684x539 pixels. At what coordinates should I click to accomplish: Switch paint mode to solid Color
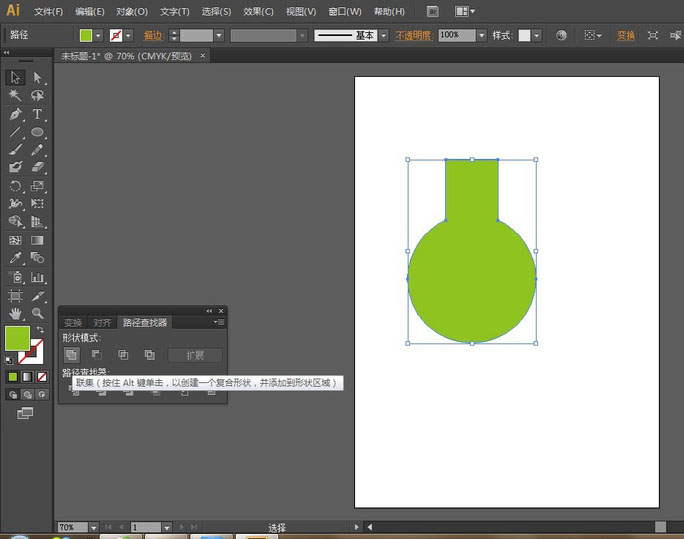[x=13, y=377]
